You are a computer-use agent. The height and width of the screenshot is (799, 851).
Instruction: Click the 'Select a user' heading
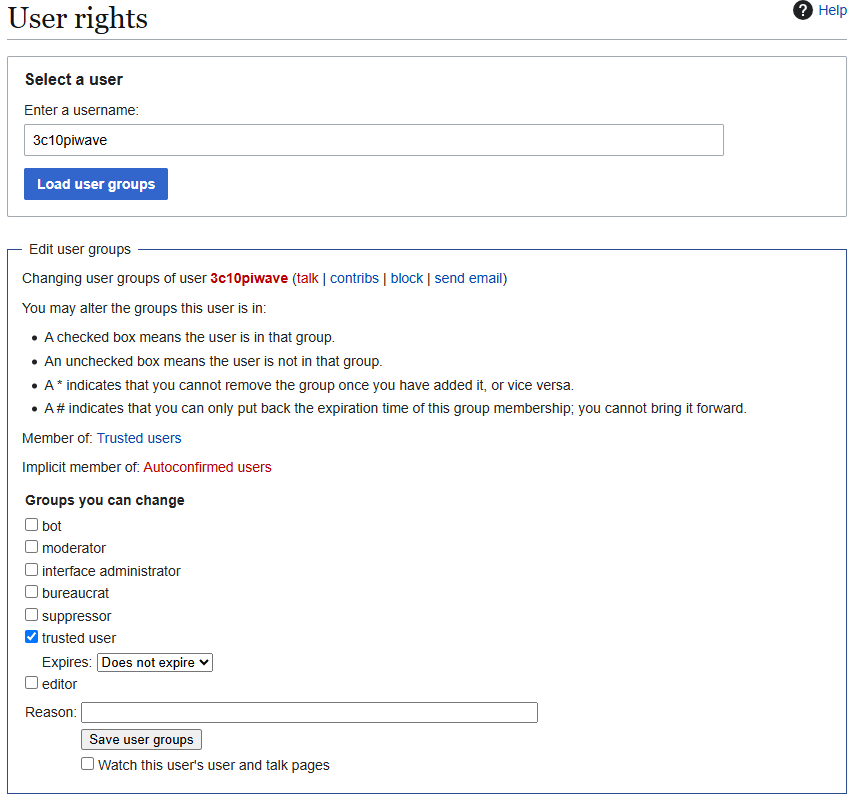pyautogui.click(x=74, y=80)
